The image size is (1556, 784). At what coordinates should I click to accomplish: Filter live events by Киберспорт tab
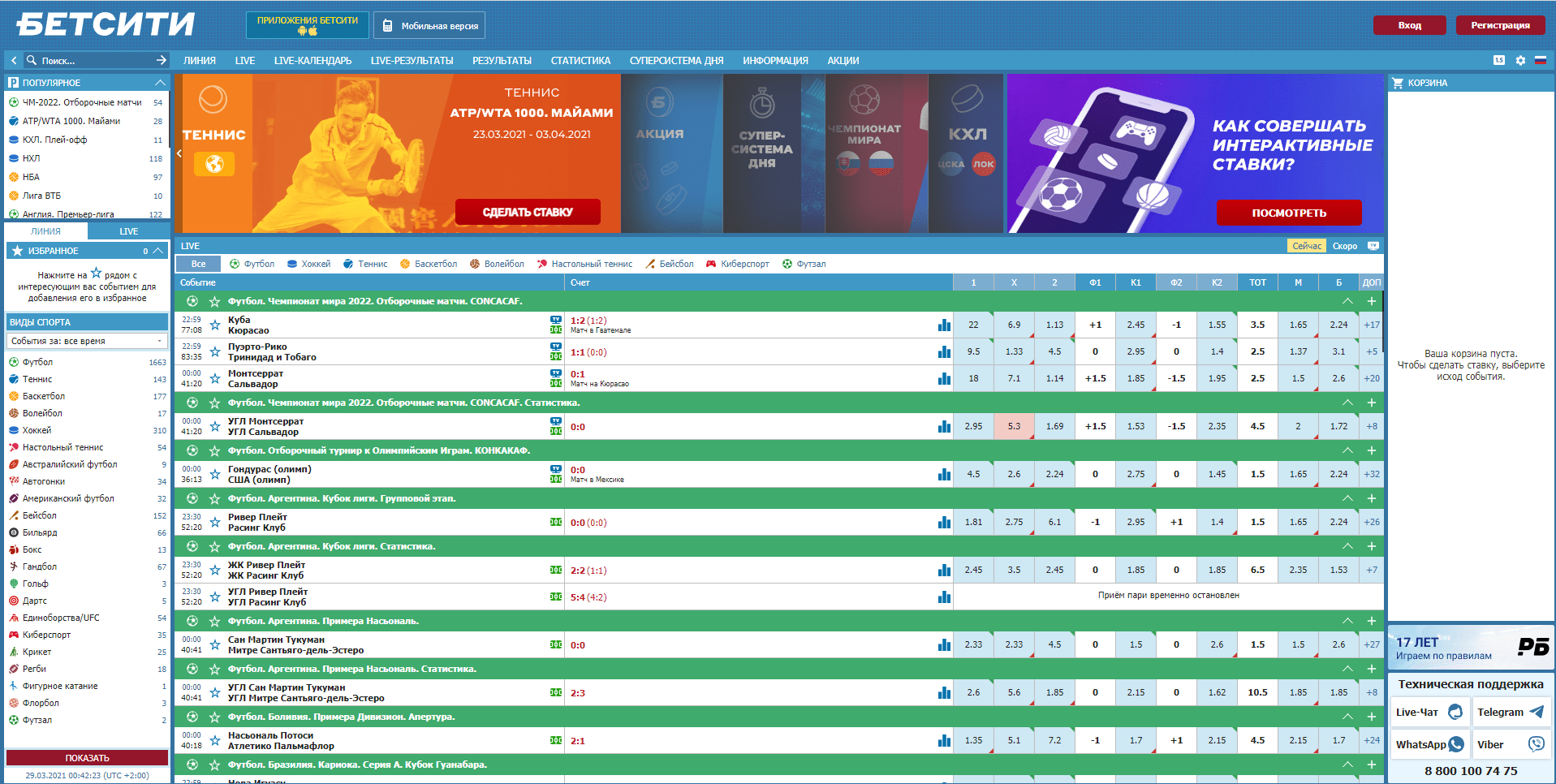(738, 264)
